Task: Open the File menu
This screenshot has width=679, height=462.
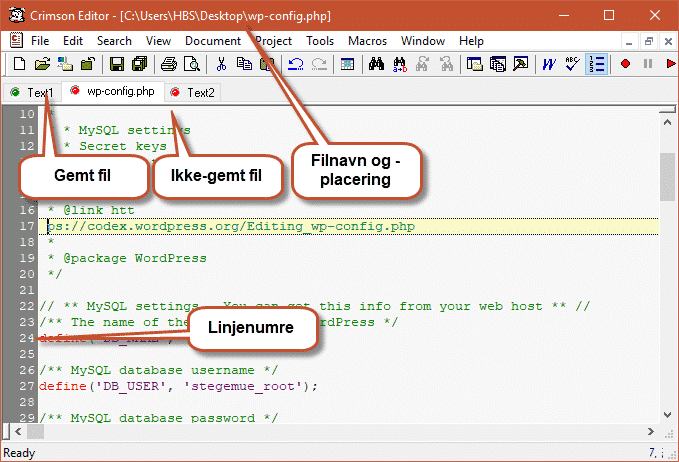Action: [40, 41]
